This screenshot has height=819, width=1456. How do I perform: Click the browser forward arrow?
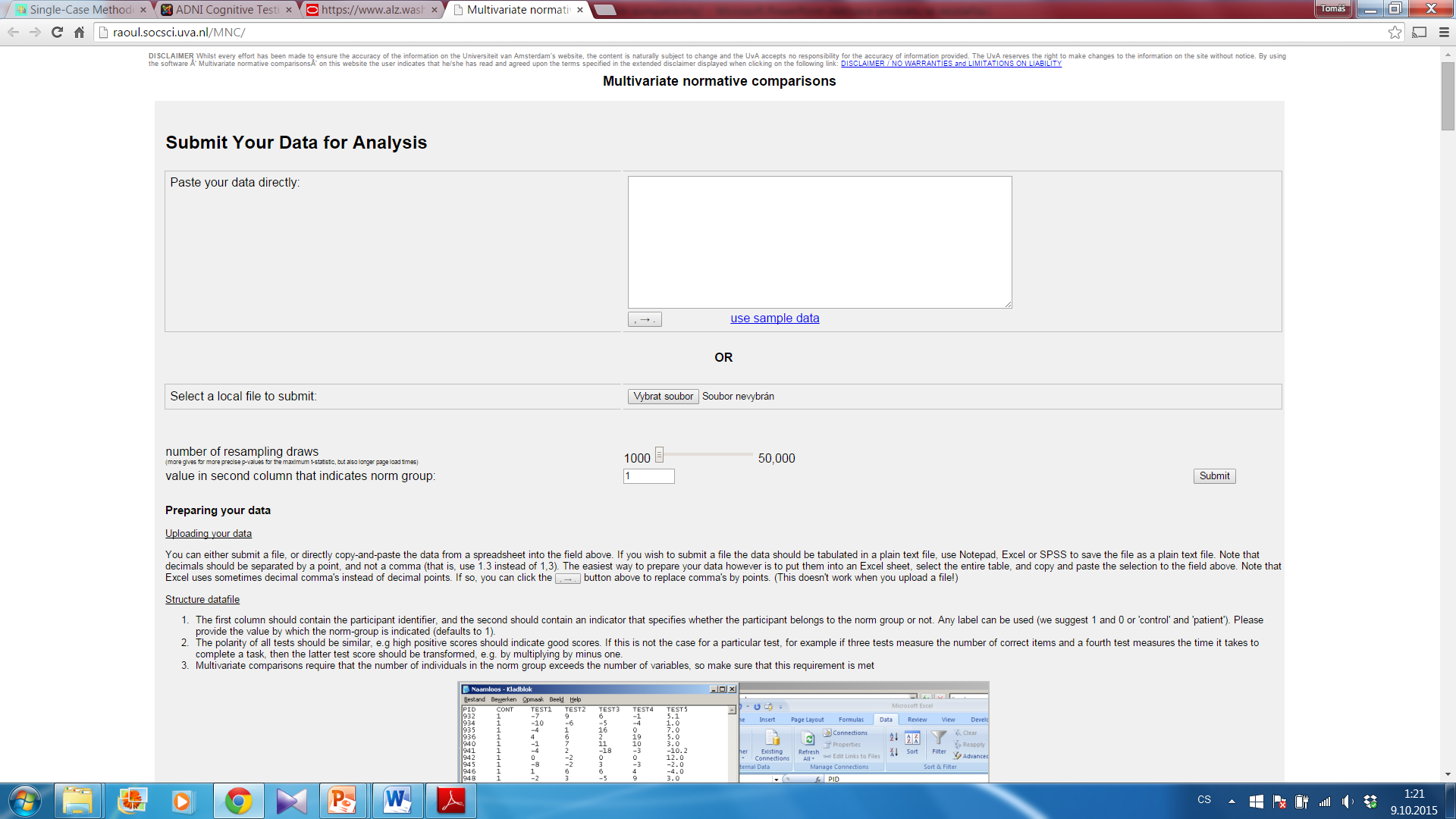(35, 32)
